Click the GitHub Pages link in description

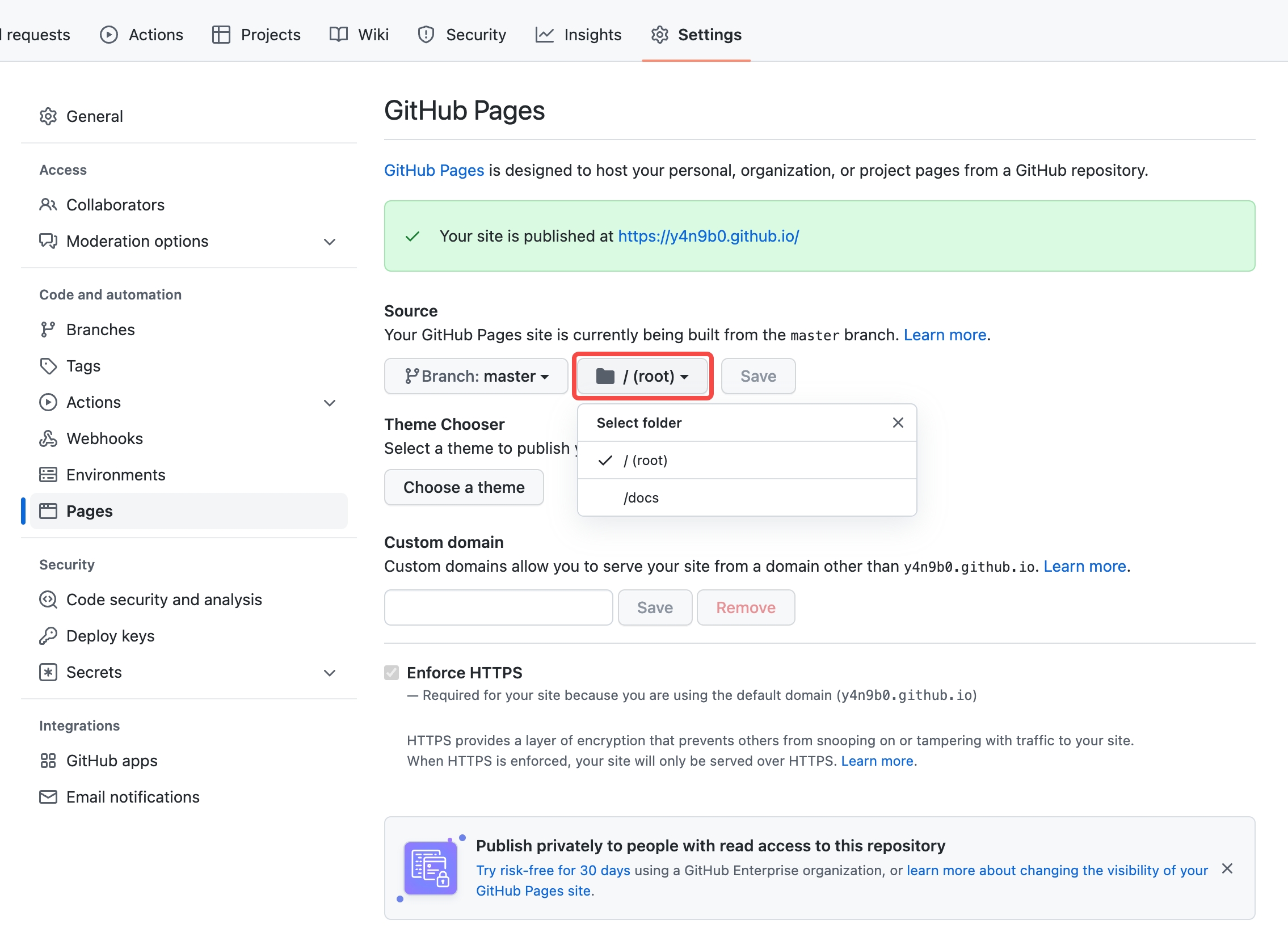click(x=434, y=170)
